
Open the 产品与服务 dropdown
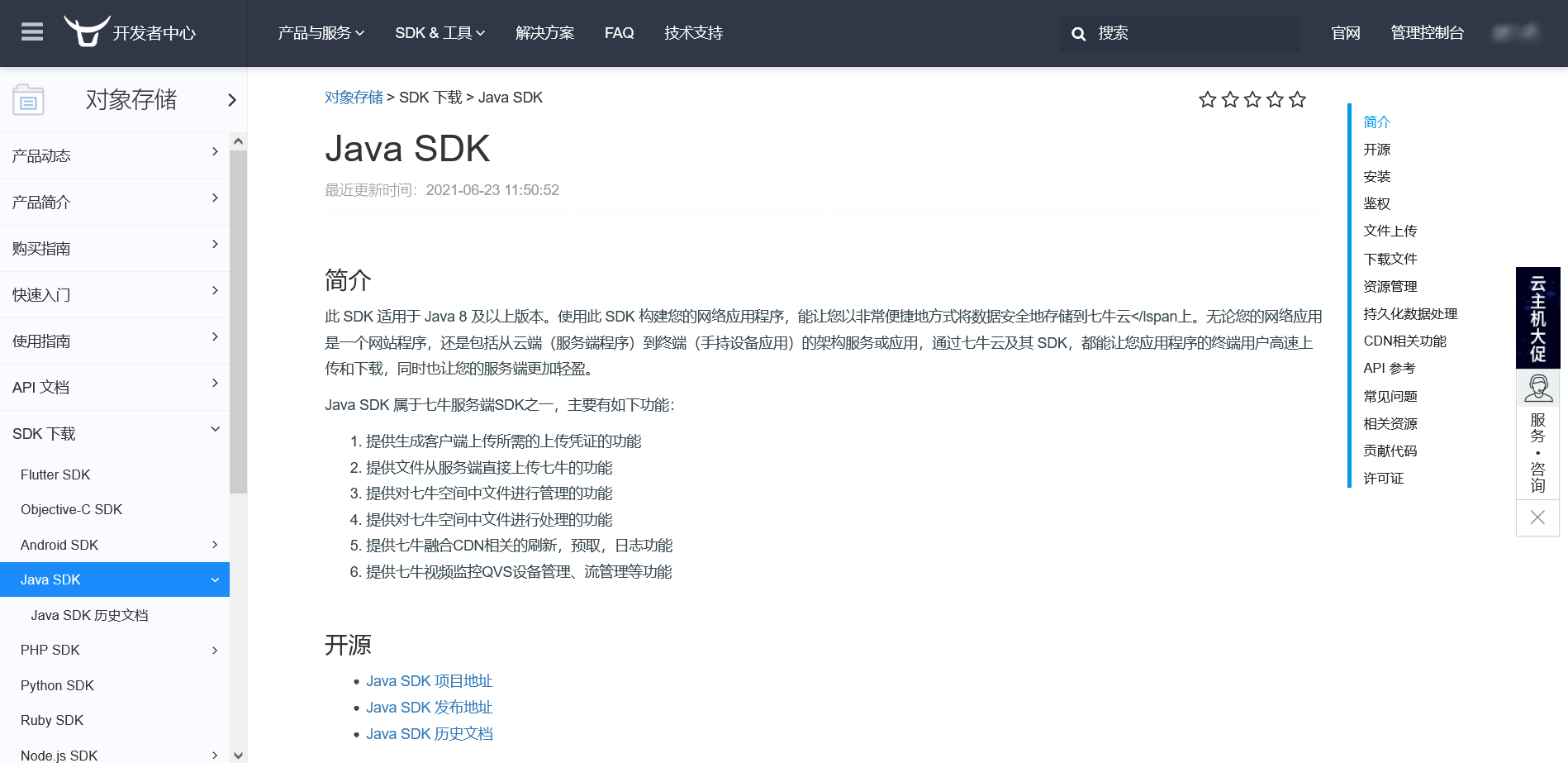click(321, 33)
